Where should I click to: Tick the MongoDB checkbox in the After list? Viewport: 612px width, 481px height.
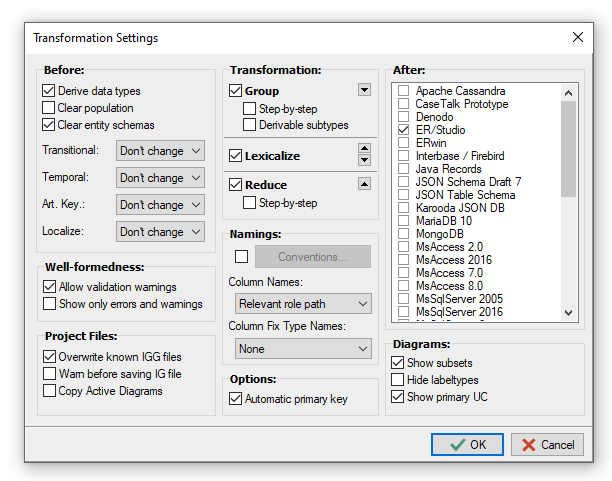tap(403, 233)
